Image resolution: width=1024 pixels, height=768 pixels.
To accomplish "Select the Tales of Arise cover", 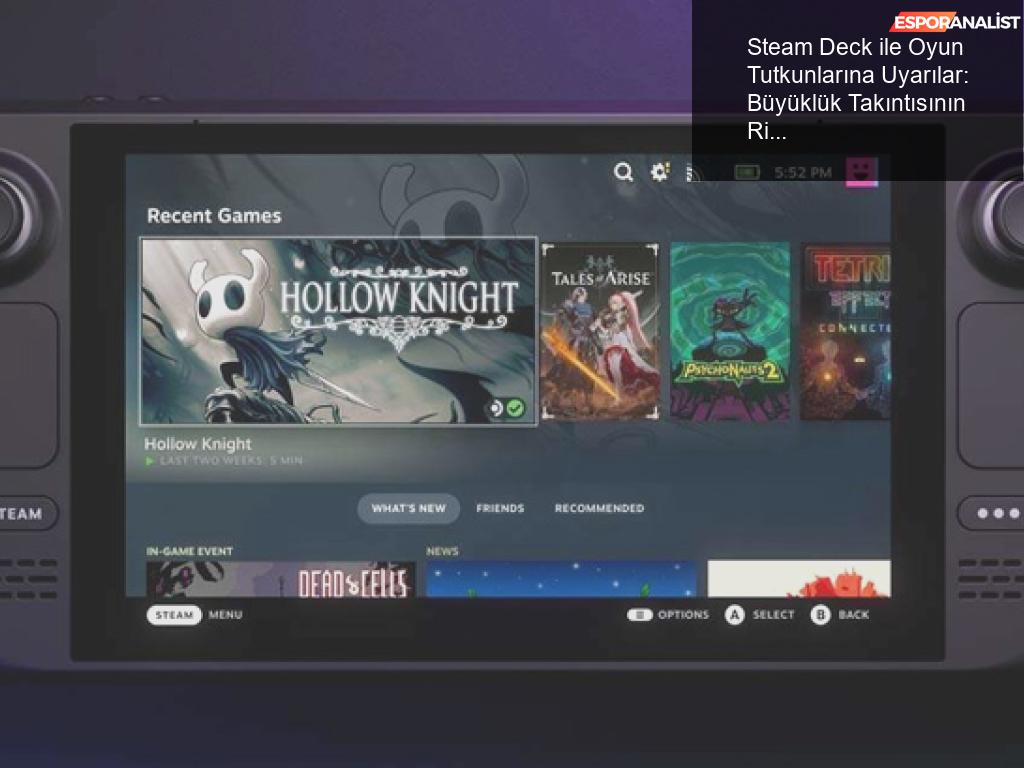I will coord(600,332).
